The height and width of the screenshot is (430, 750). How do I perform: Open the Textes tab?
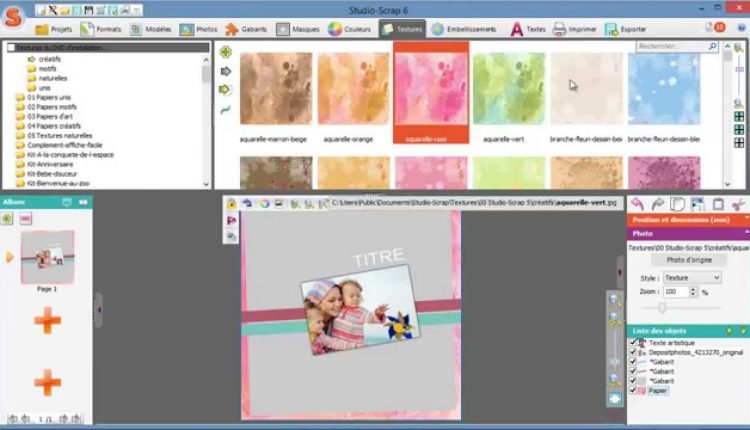click(528, 29)
